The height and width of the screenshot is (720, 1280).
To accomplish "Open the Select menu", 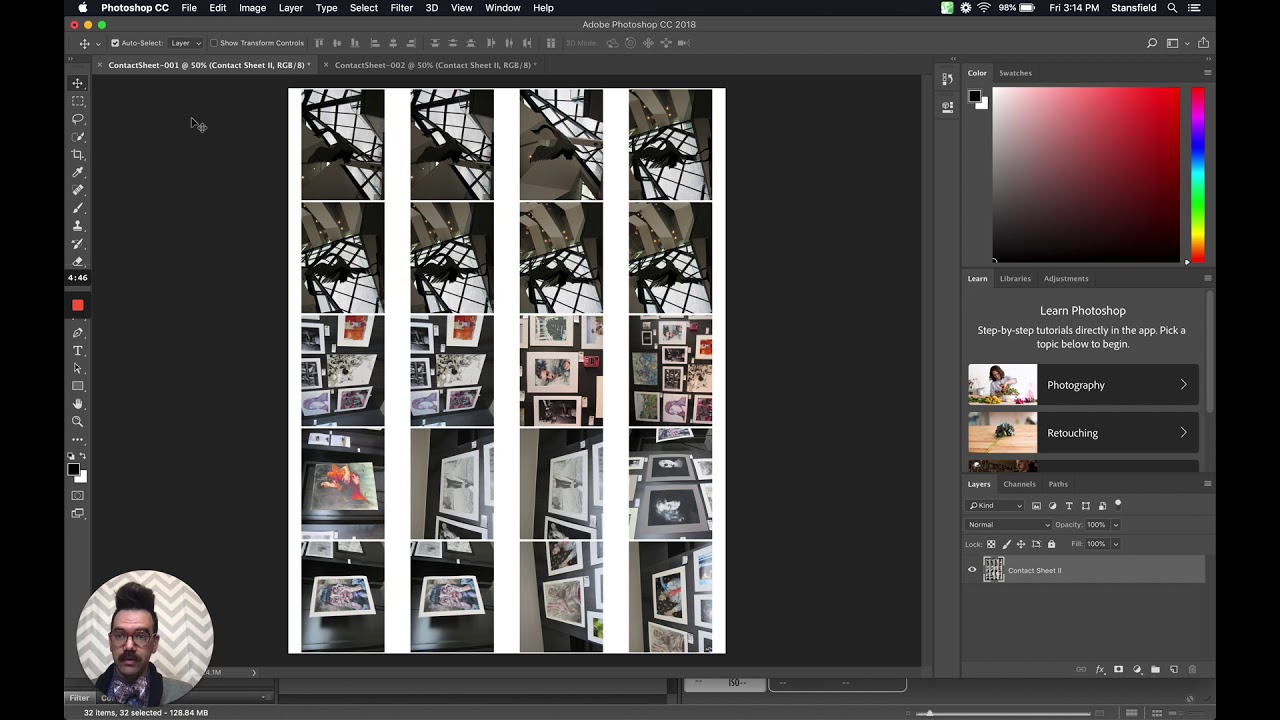I will click(x=363, y=8).
